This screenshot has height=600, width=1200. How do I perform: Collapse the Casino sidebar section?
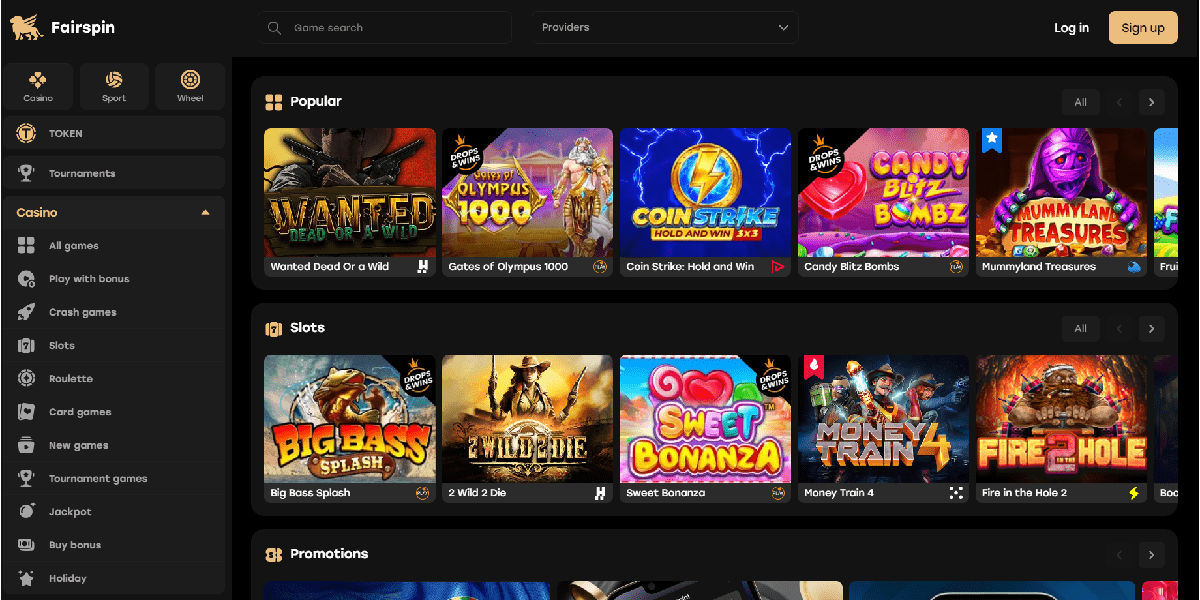(x=205, y=213)
